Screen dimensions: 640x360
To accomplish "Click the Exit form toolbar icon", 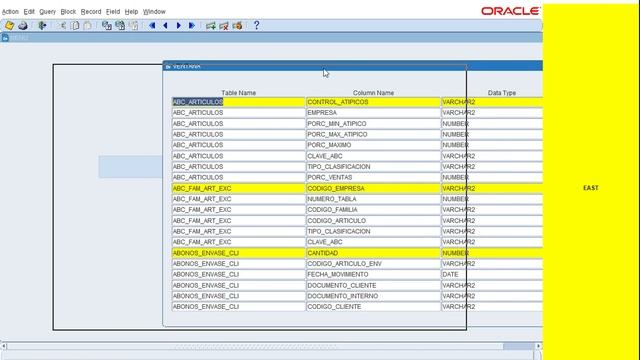I will [x=42, y=26].
